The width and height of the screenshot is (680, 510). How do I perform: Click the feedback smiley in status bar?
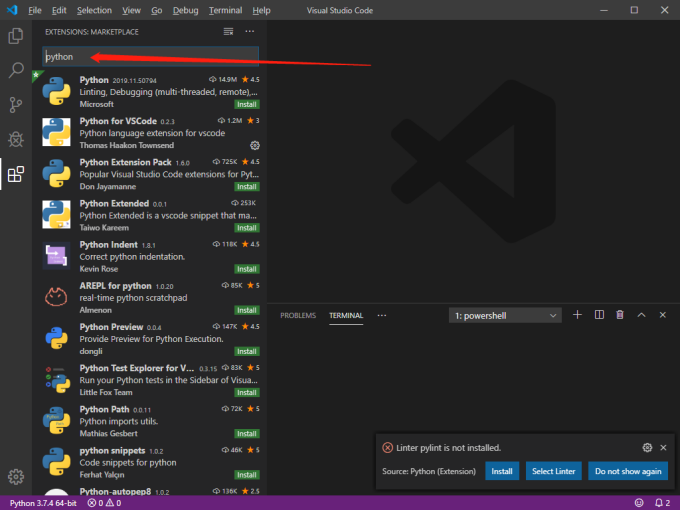pyautogui.click(x=639, y=503)
